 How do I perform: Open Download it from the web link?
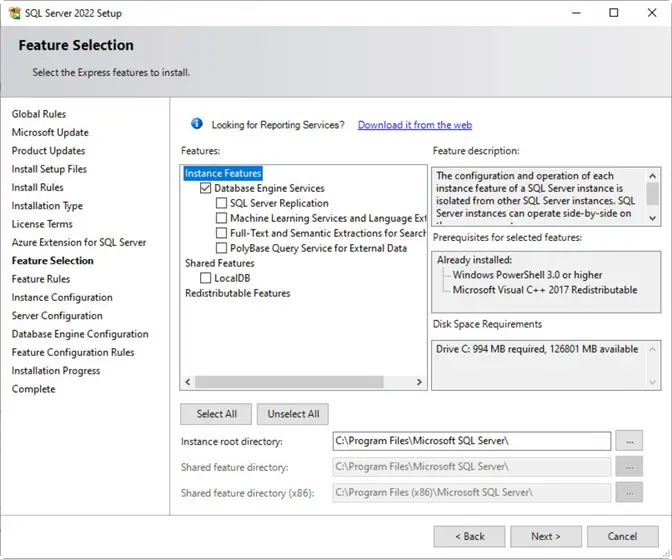414,125
